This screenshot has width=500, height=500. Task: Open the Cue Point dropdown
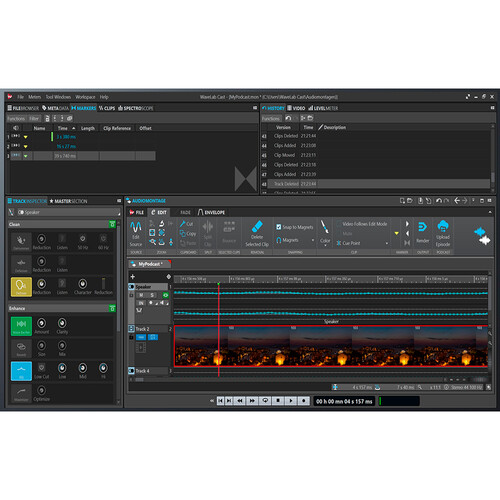[x=387, y=243]
